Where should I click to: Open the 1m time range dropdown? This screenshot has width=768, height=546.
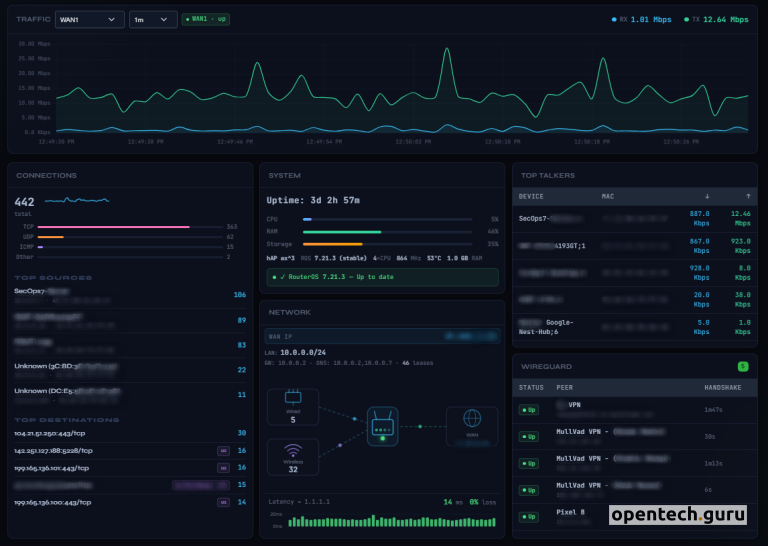[x=153, y=19]
